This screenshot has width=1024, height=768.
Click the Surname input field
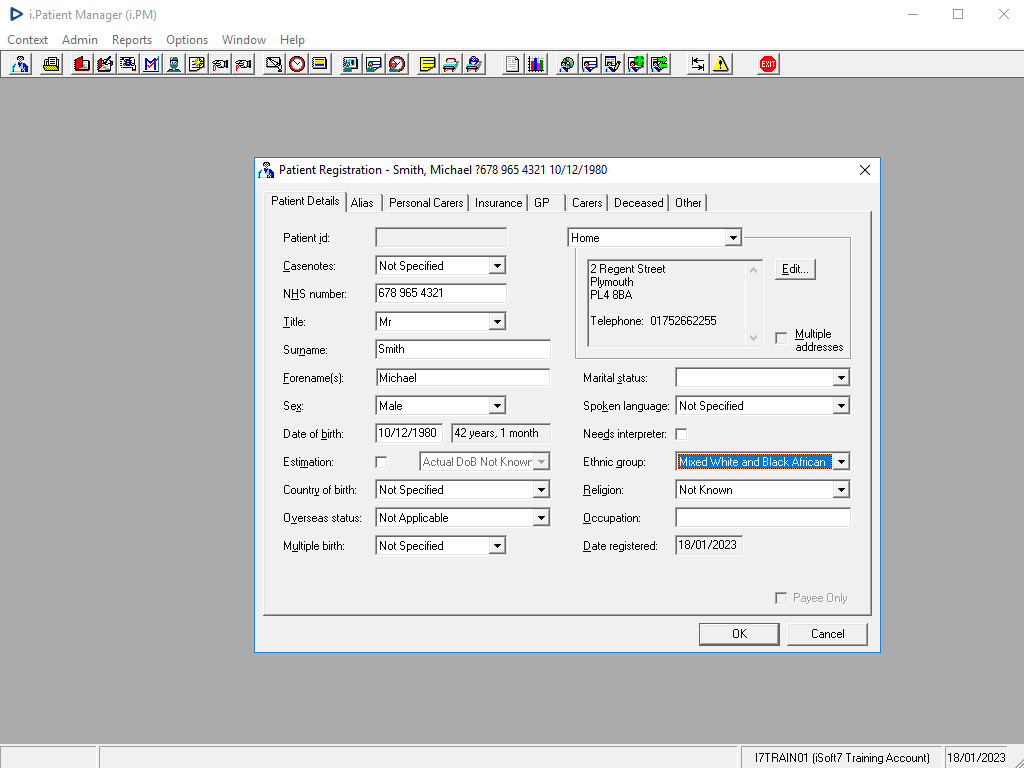(x=462, y=349)
